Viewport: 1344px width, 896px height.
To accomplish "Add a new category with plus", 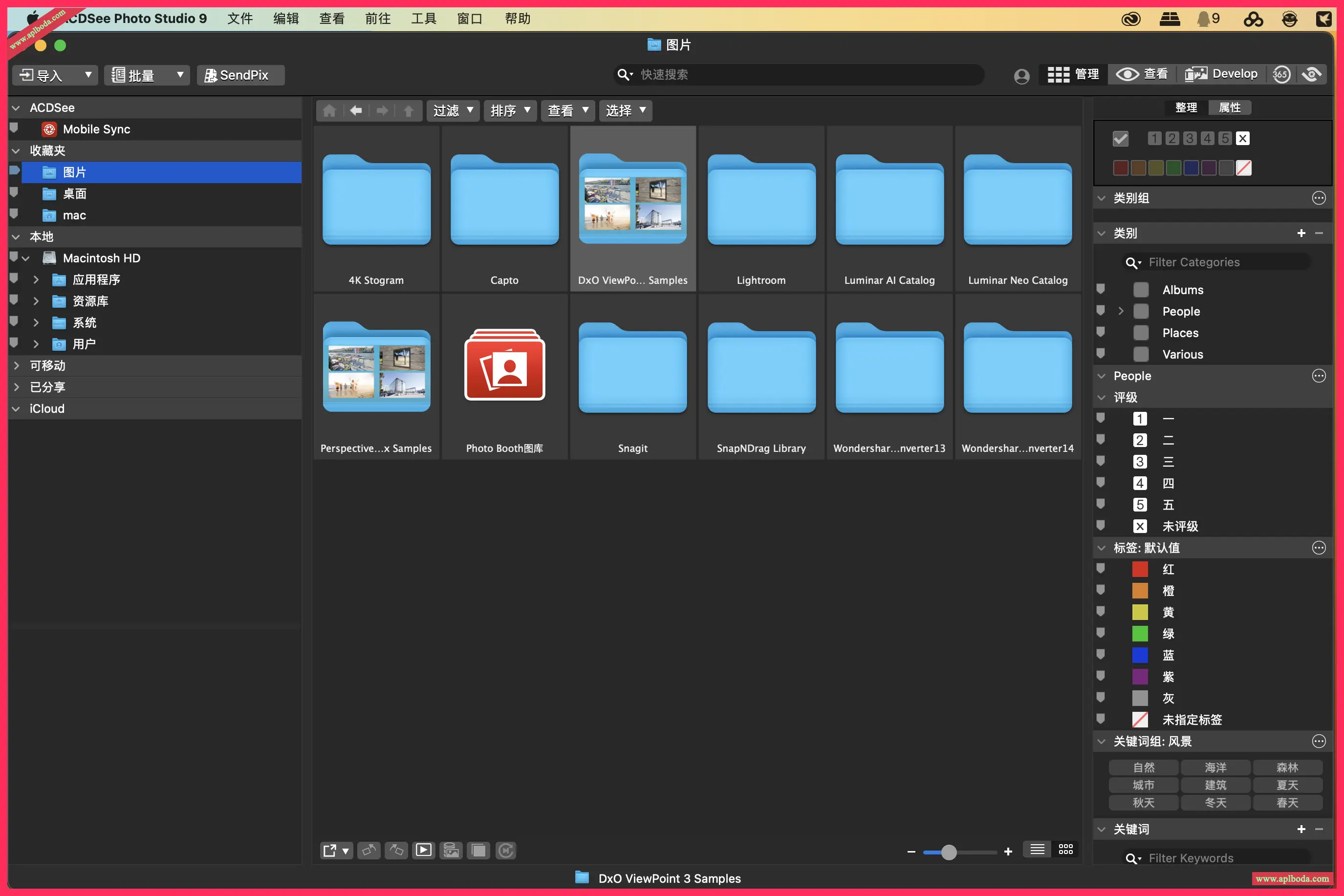I will pos(1301,233).
